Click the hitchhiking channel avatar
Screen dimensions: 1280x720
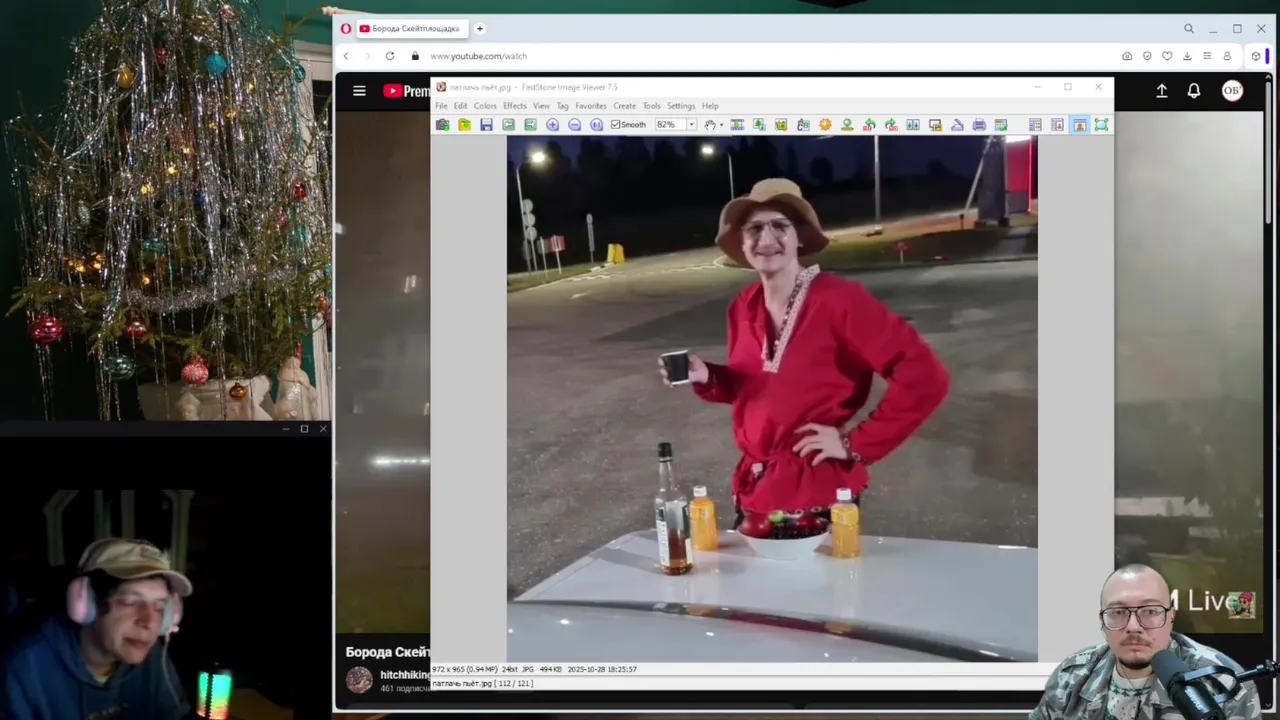click(359, 680)
